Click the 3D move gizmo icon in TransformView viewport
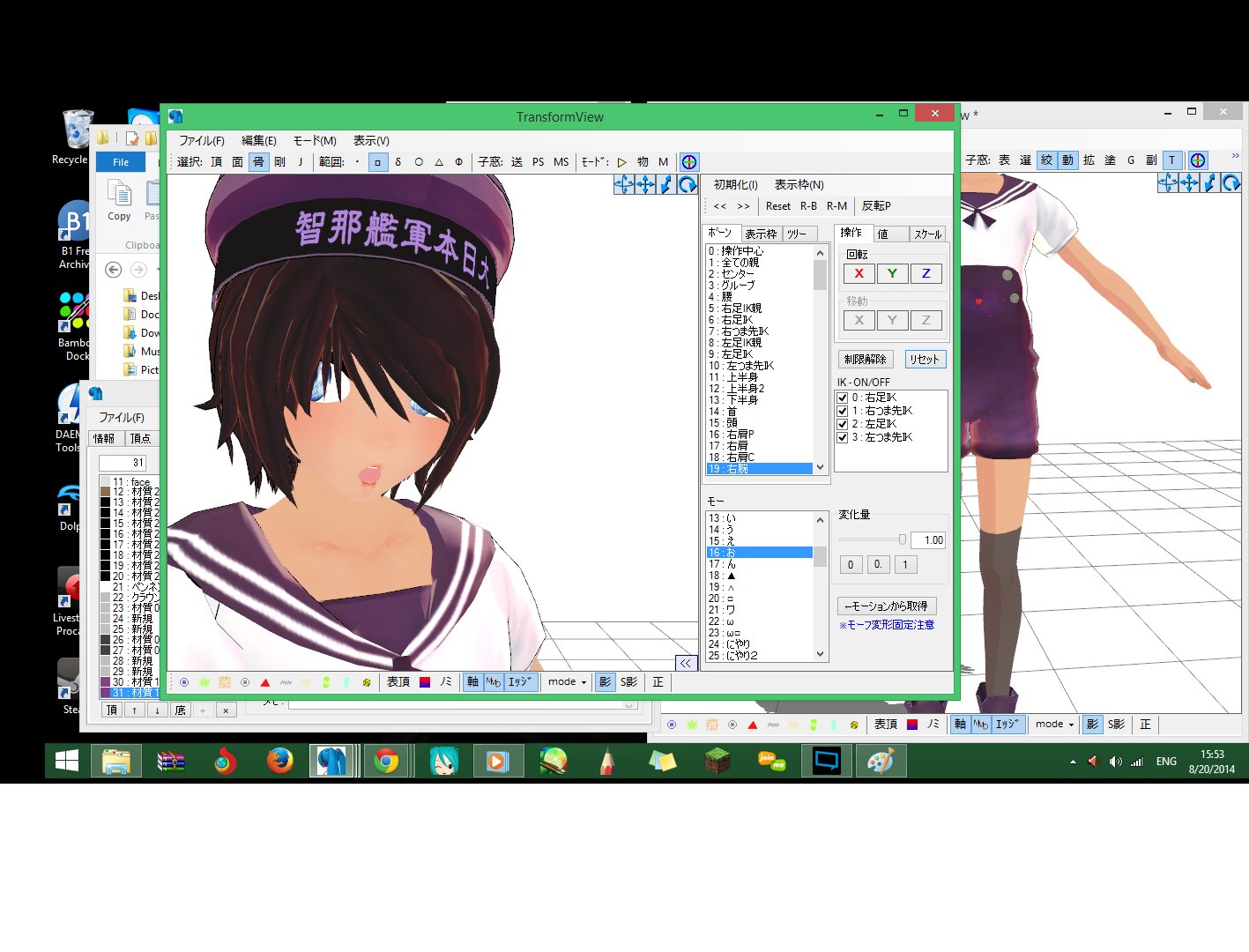Image resolution: width=1249 pixels, height=952 pixels. click(624, 184)
